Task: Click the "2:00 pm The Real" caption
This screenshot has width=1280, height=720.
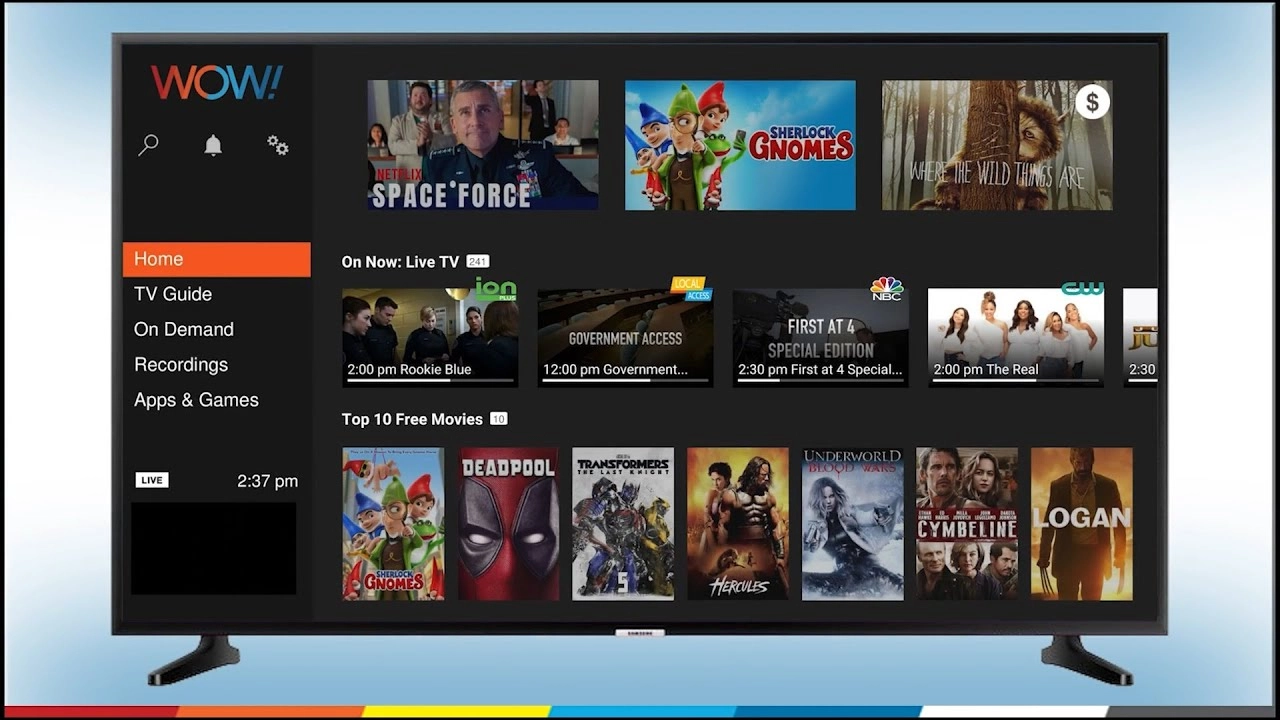Action: coord(986,369)
